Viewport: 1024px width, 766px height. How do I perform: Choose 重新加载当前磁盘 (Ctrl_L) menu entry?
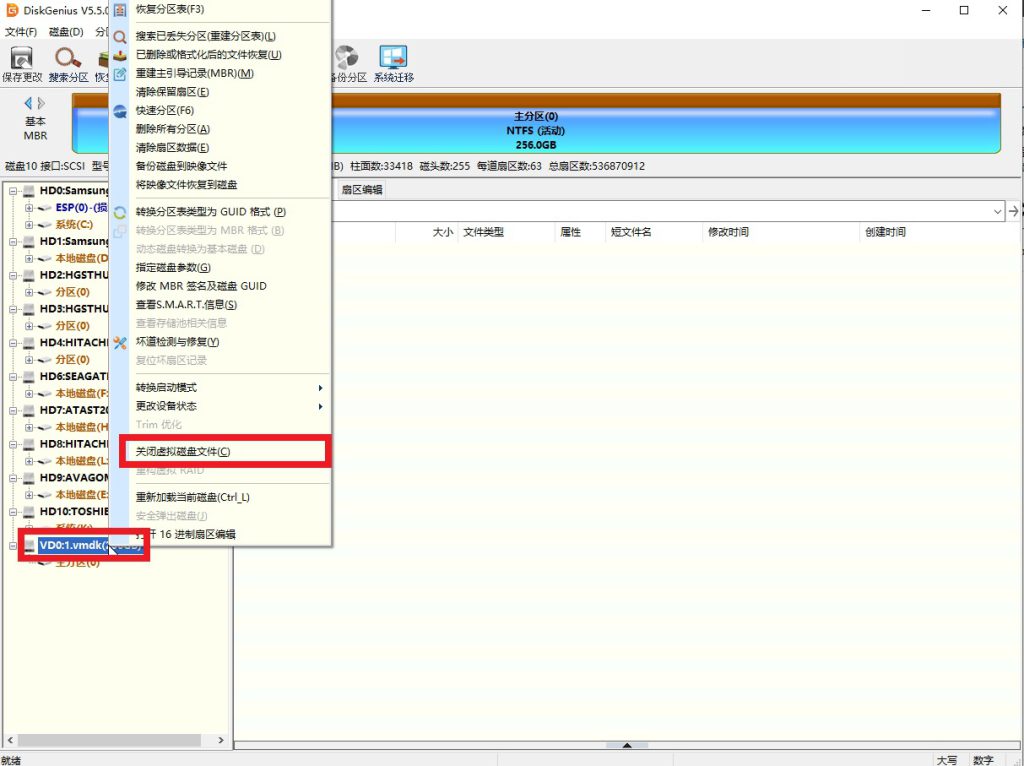coord(192,497)
